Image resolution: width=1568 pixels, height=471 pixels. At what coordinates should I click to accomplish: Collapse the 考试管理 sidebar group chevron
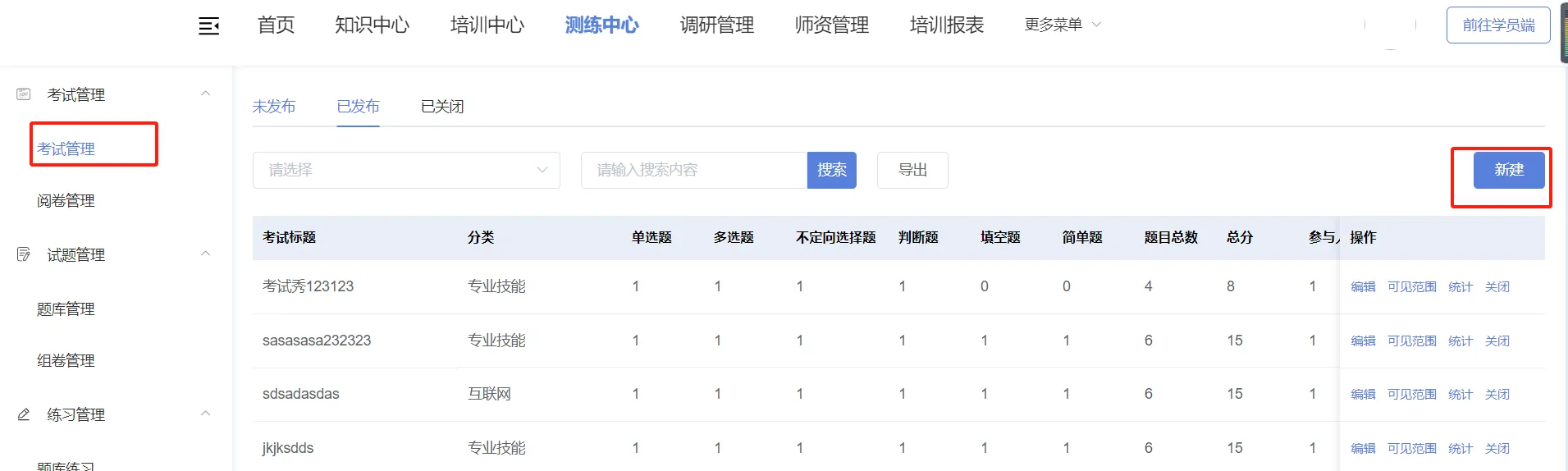206,94
